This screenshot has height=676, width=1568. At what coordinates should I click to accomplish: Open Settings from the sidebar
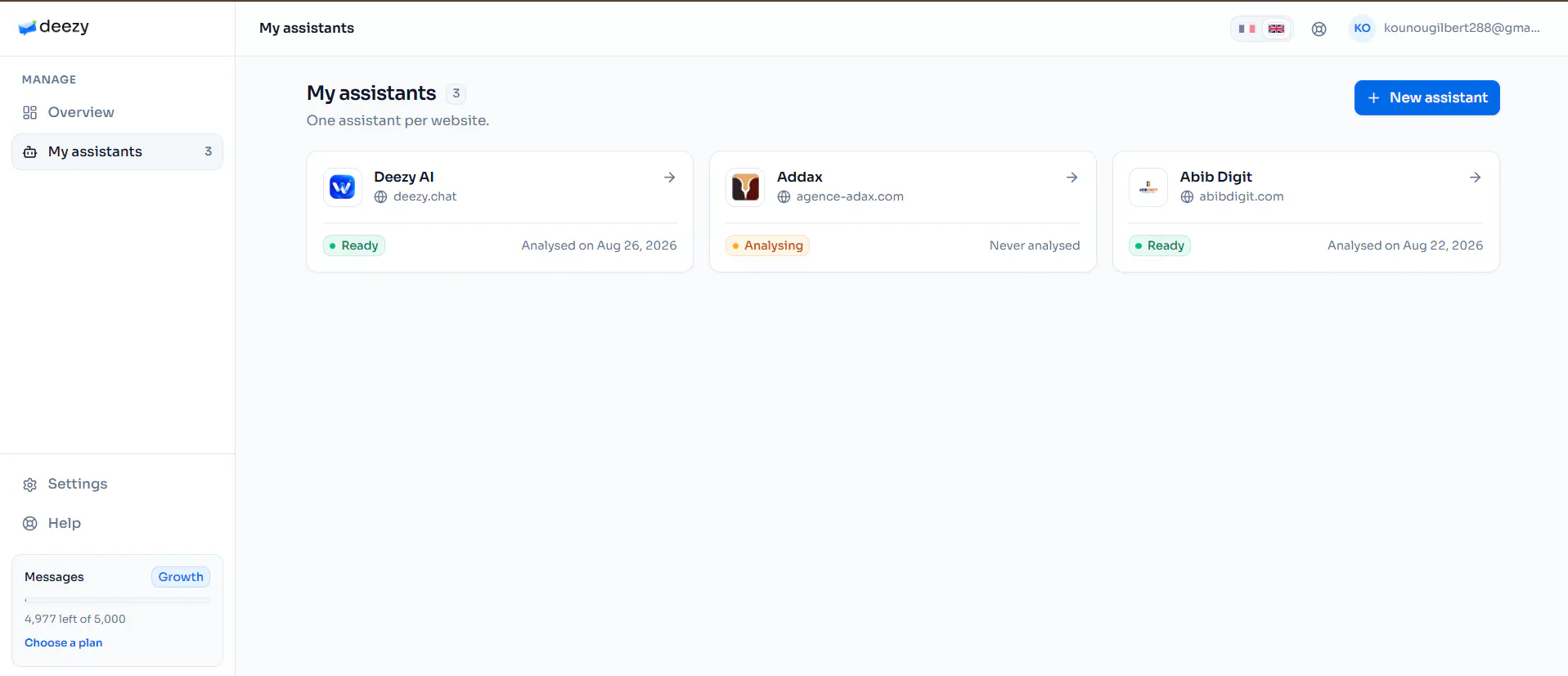pos(117,484)
